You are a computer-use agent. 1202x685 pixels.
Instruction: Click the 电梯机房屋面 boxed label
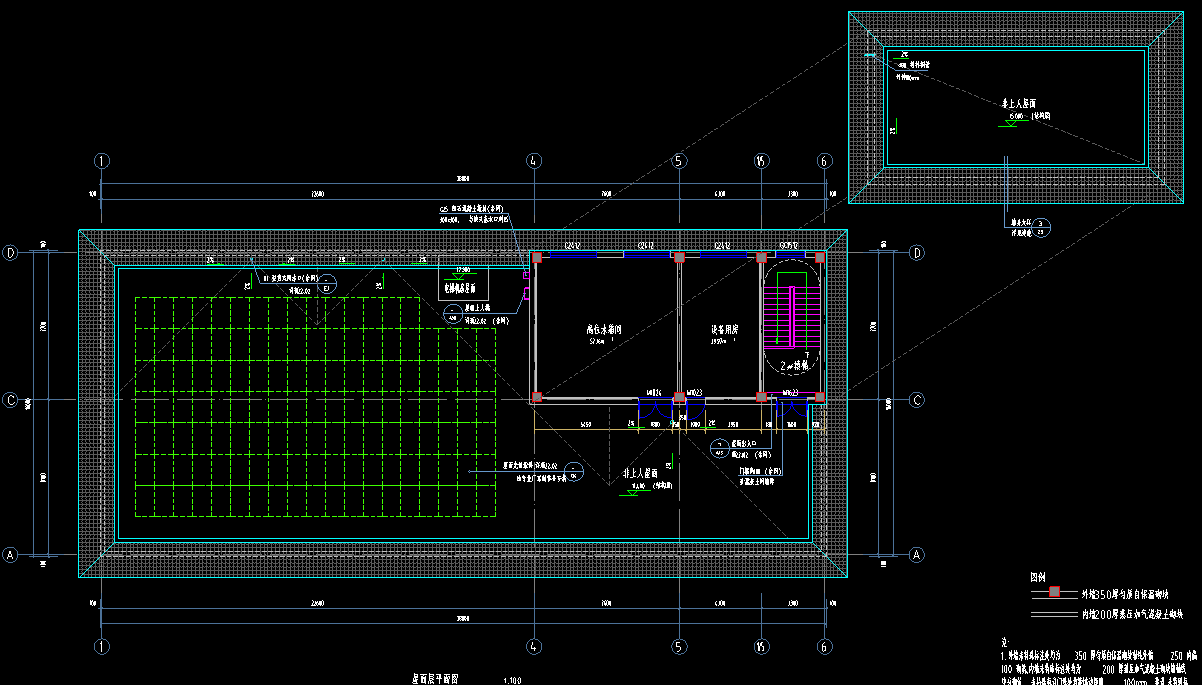pos(463,287)
